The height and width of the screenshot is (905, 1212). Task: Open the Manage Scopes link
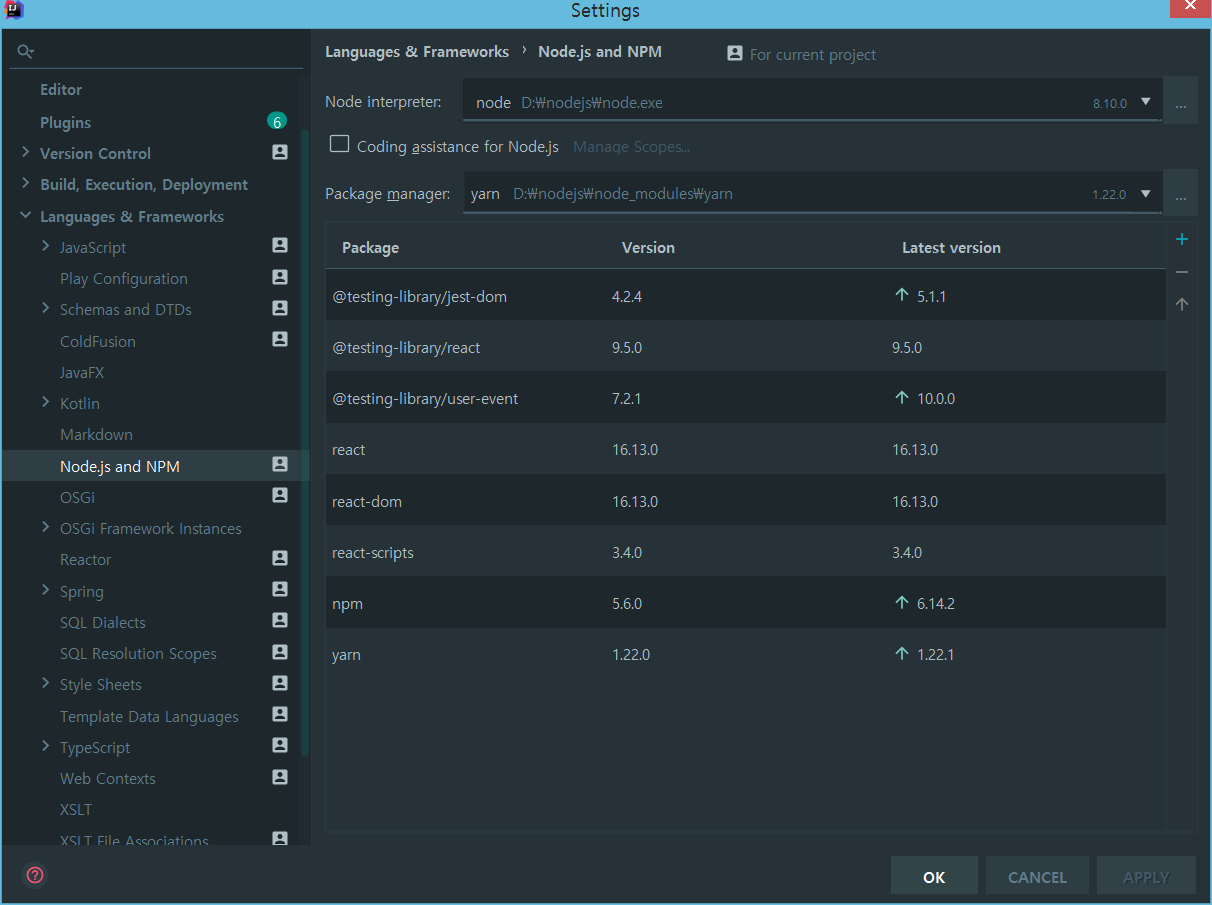pyautogui.click(x=631, y=147)
